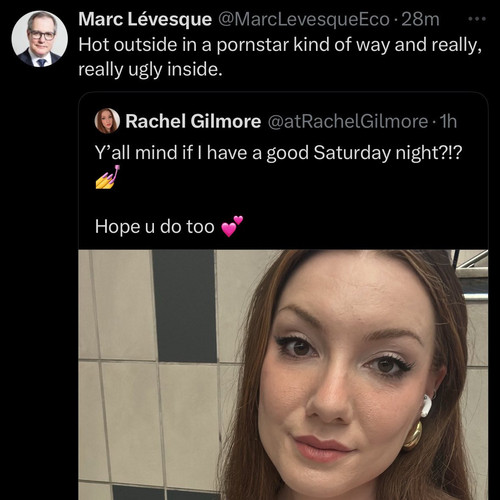Open the quoted tweet's 1h timestamp
500x500 pixels.
[448, 121]
